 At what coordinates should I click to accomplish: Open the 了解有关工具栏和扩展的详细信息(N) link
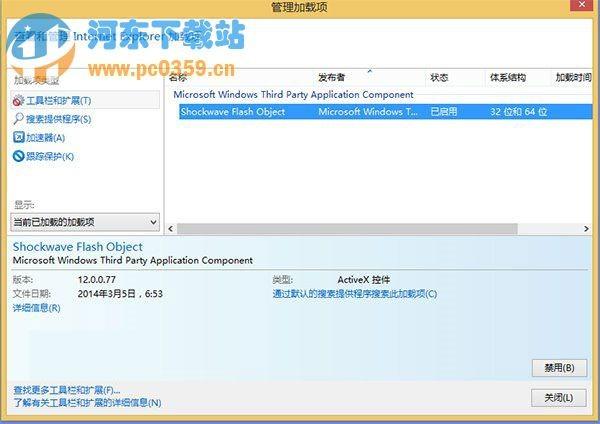coord(87,403)
